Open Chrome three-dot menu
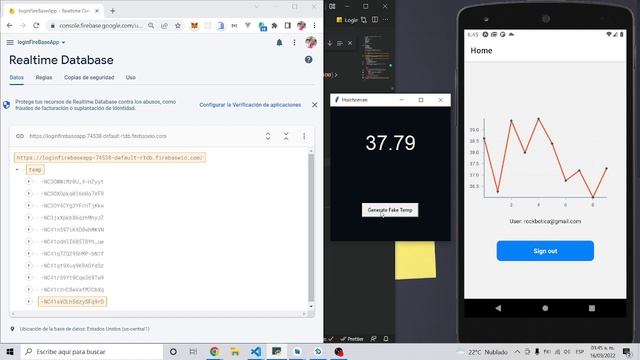The width and height of the screenshot is (640, 360). point(314,26)
